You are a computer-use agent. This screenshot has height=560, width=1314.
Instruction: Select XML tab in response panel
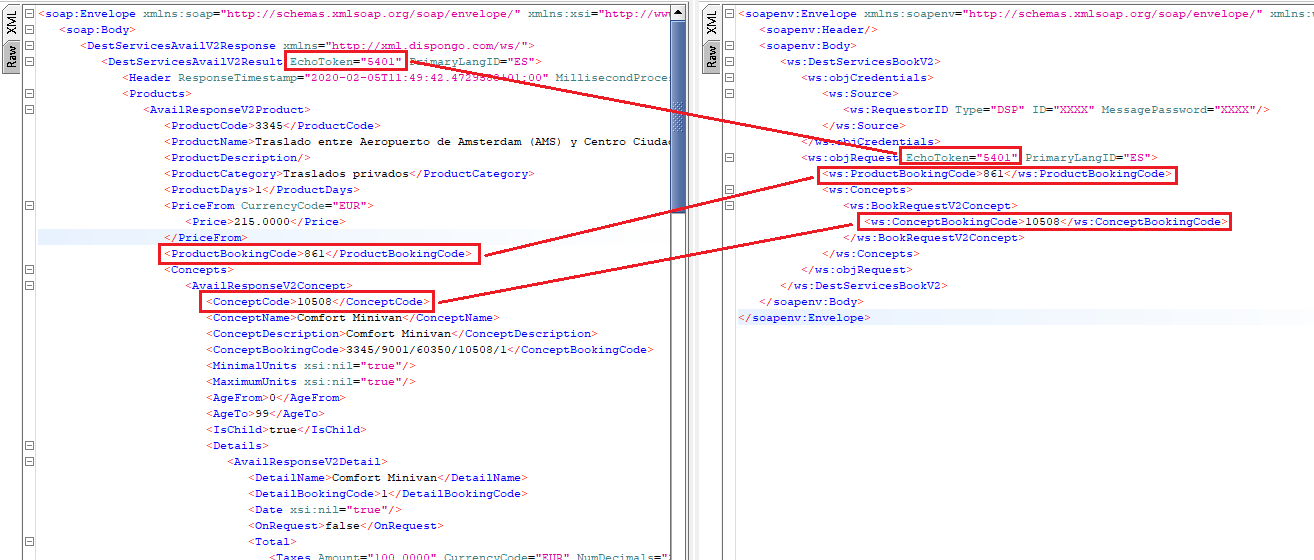tap(11, 25)
